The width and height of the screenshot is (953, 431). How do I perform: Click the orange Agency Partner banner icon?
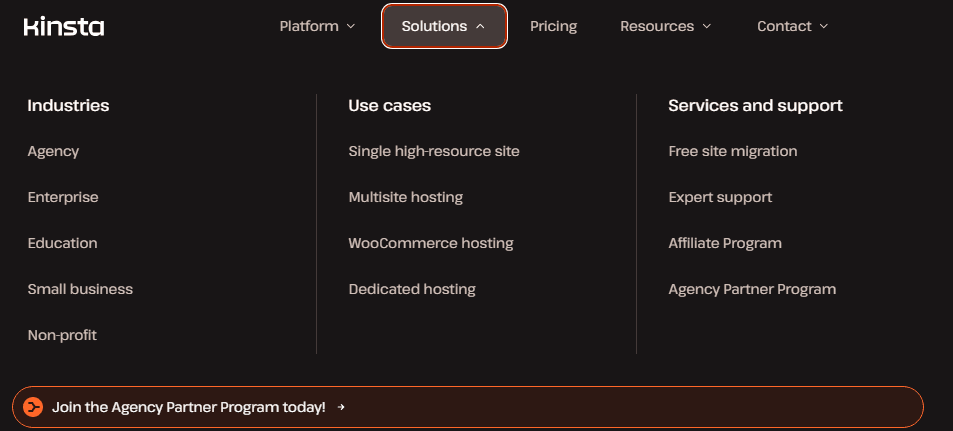[x=33, y=407]
